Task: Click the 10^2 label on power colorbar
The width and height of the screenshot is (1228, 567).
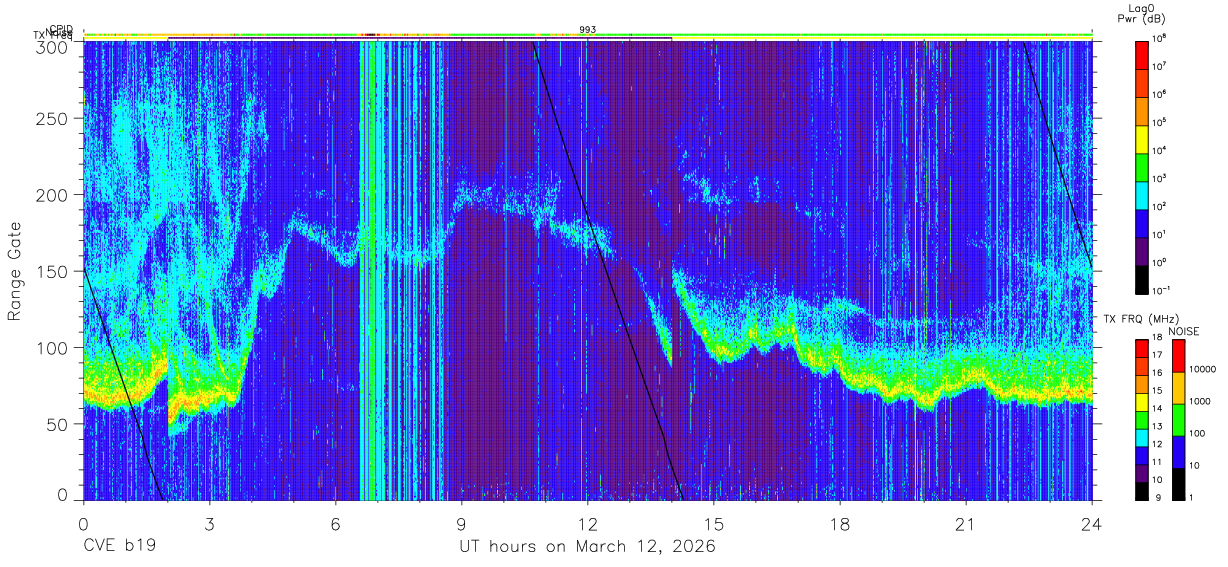Action: (1160, 206)
